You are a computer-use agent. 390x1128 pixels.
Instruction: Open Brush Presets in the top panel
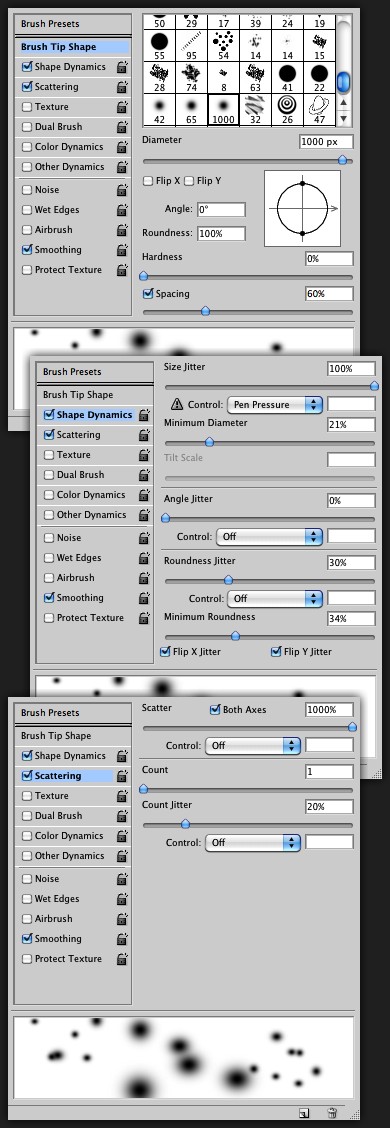pos(50,24)
